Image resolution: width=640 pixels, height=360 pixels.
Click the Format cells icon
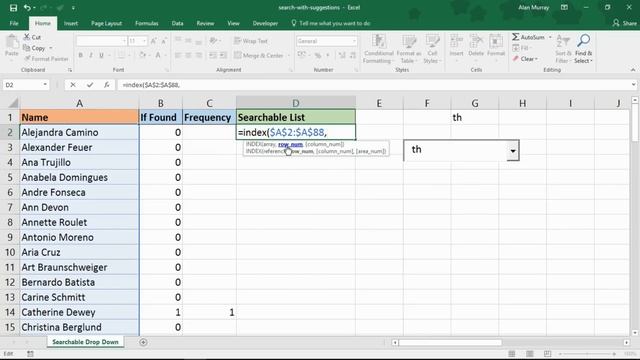click(496, 42)
